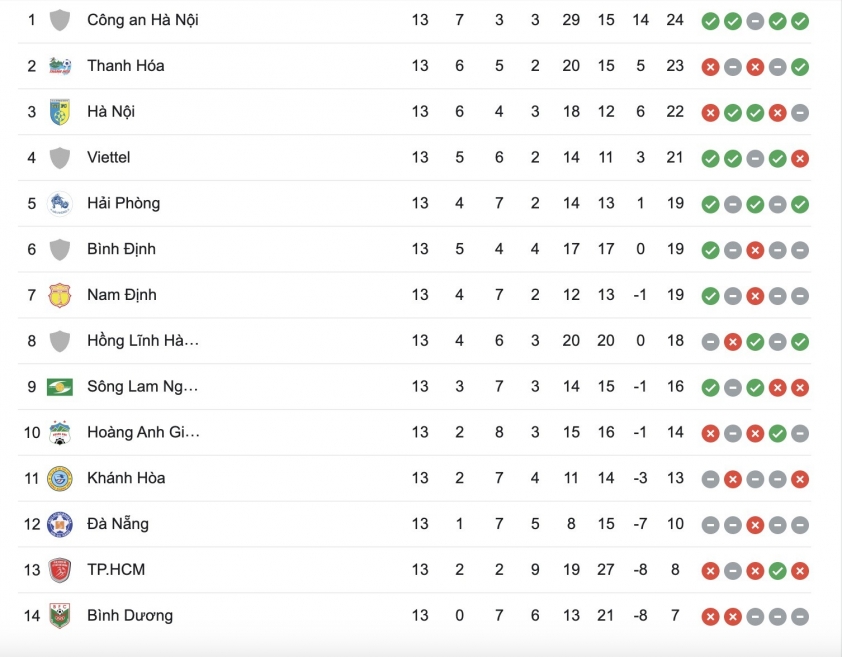Click Hà Nội's first red loss indicator
Viewport: 842px width, 657px height.
pos(710,113)
